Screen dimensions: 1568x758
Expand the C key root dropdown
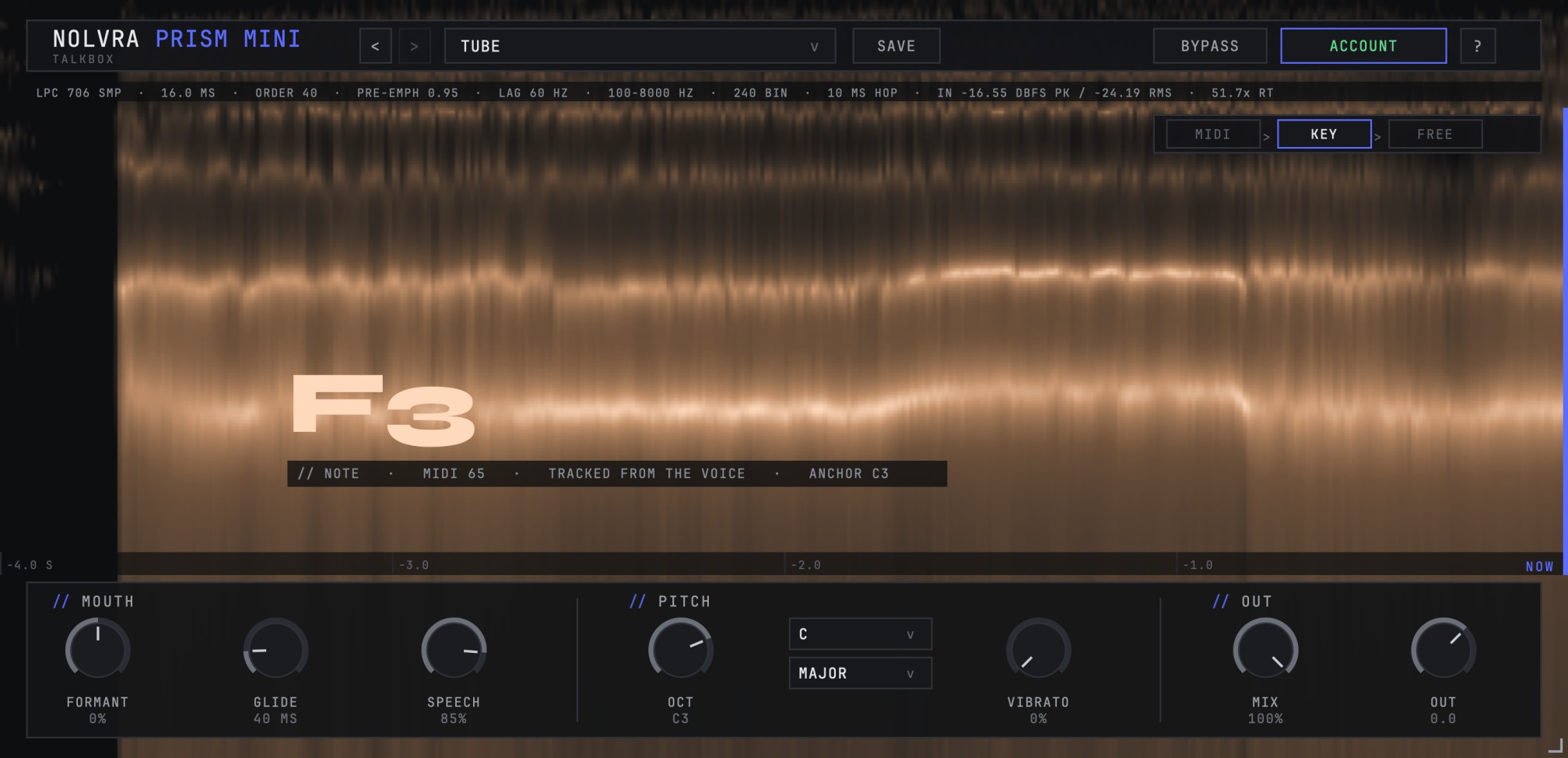point(860,634)
